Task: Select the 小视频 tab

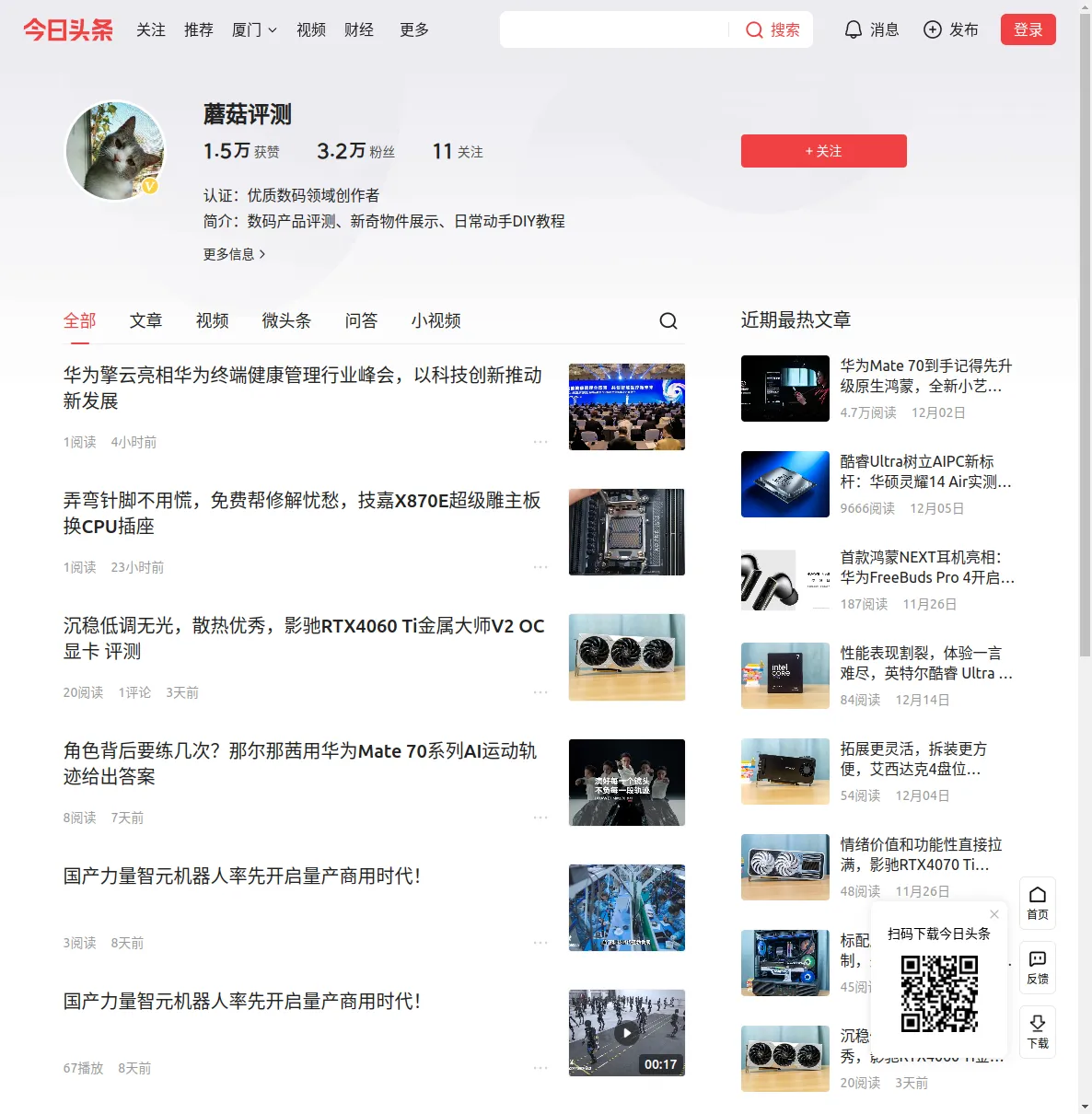Action: point(436,320)
